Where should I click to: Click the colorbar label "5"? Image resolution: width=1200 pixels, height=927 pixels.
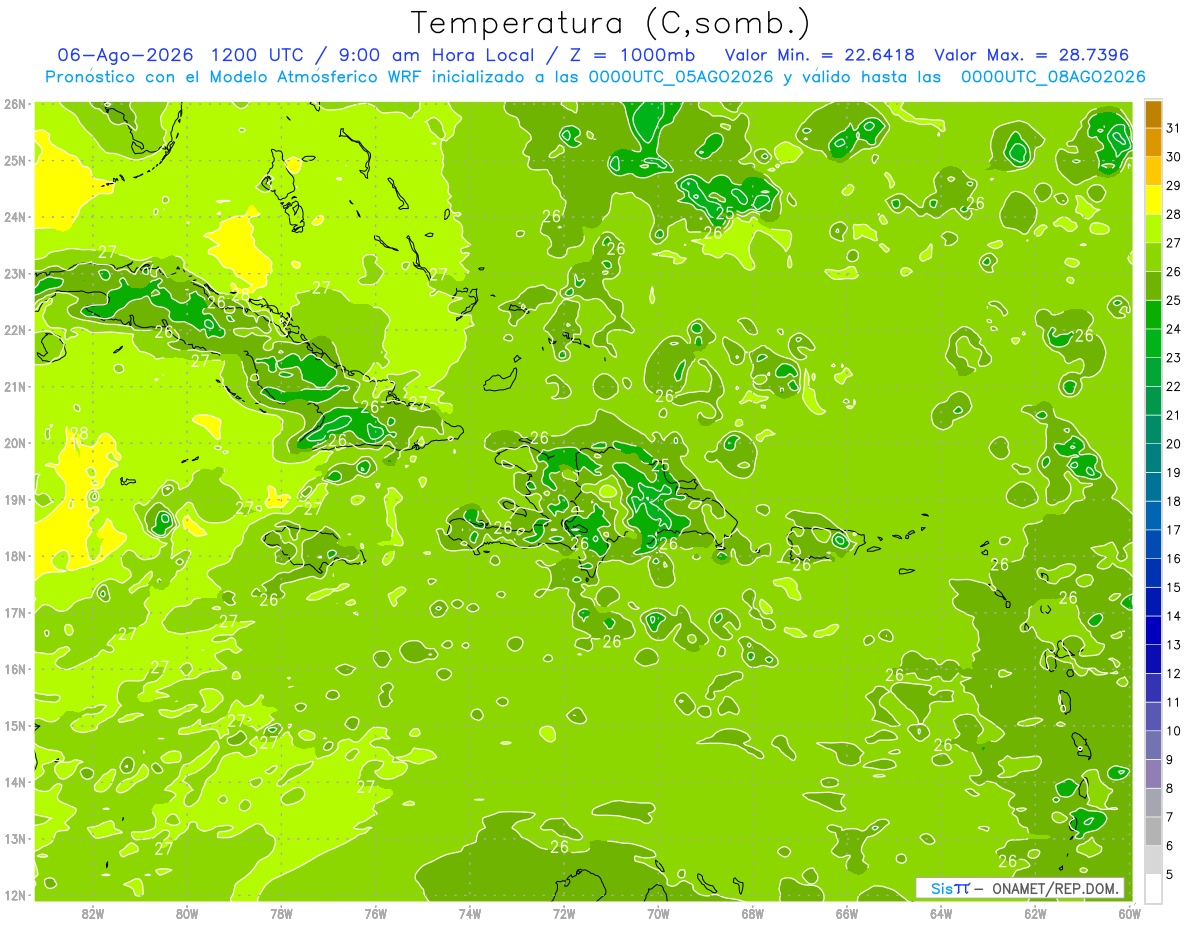coord(1171,874)
